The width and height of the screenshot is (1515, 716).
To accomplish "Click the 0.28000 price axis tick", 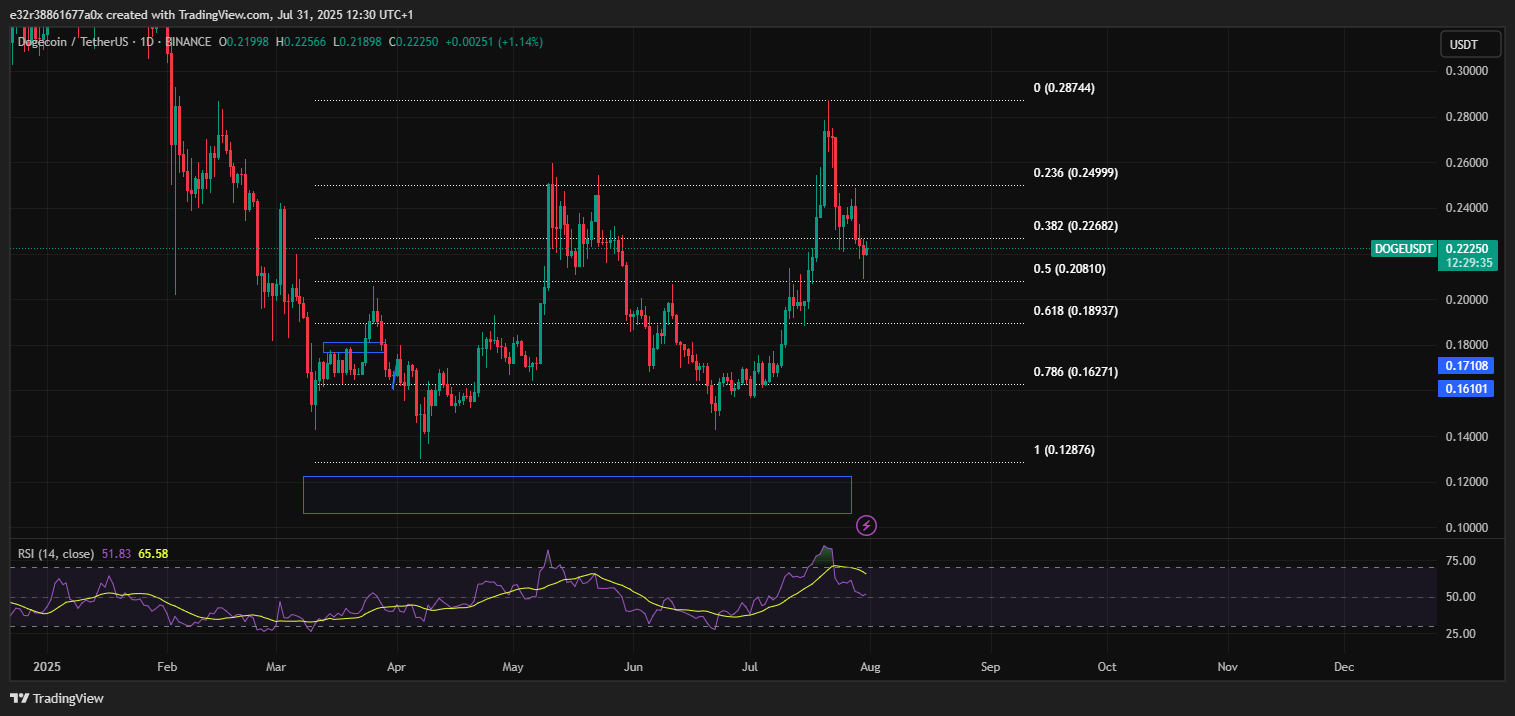I will (x=1466, y=117).
